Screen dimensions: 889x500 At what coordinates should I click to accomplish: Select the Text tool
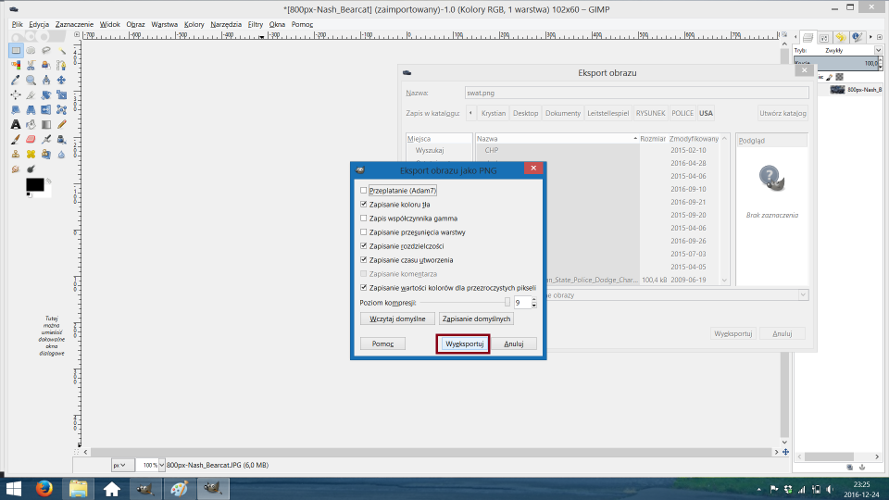16,124
